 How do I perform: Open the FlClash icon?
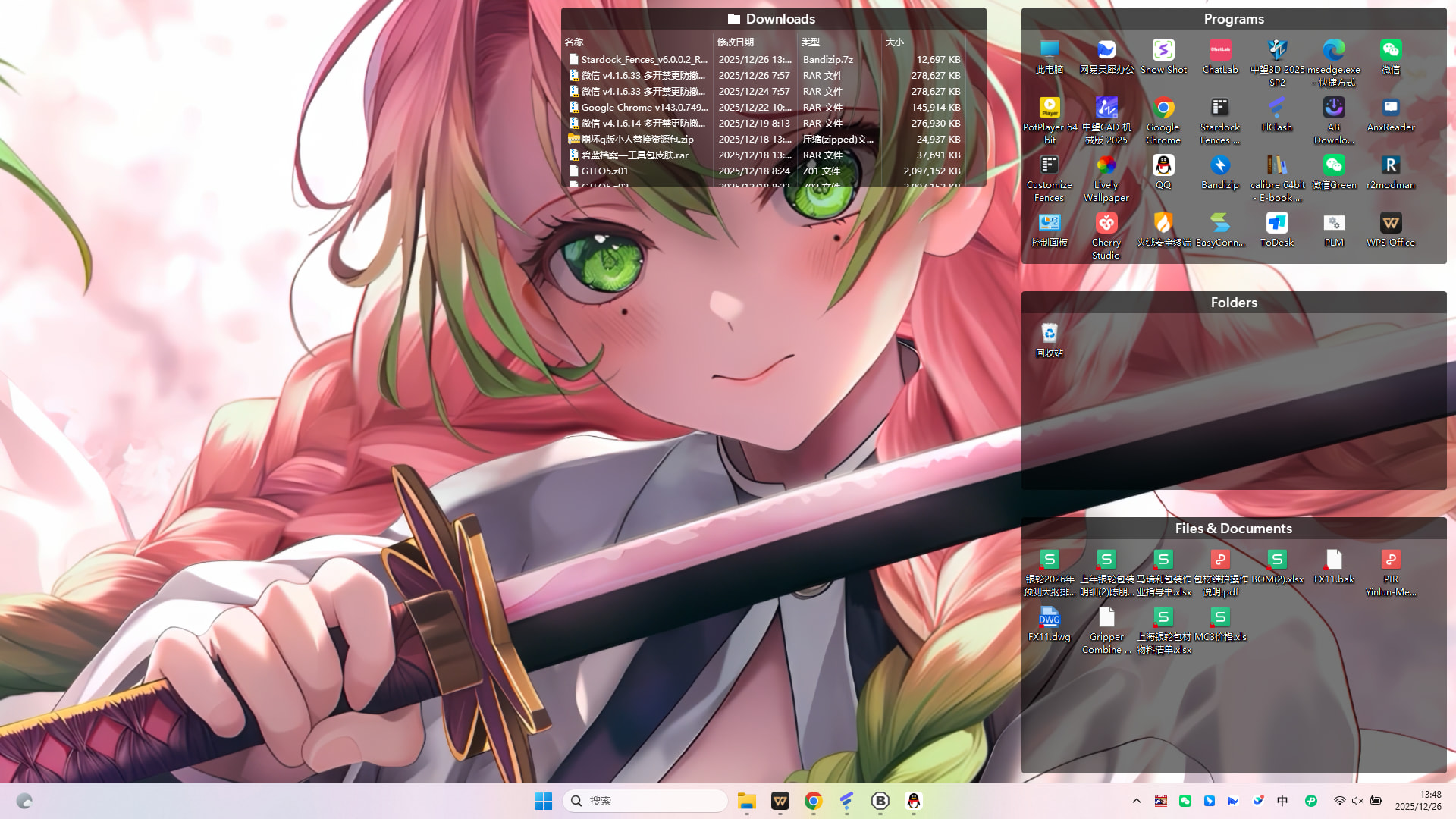click(1276, 108)
